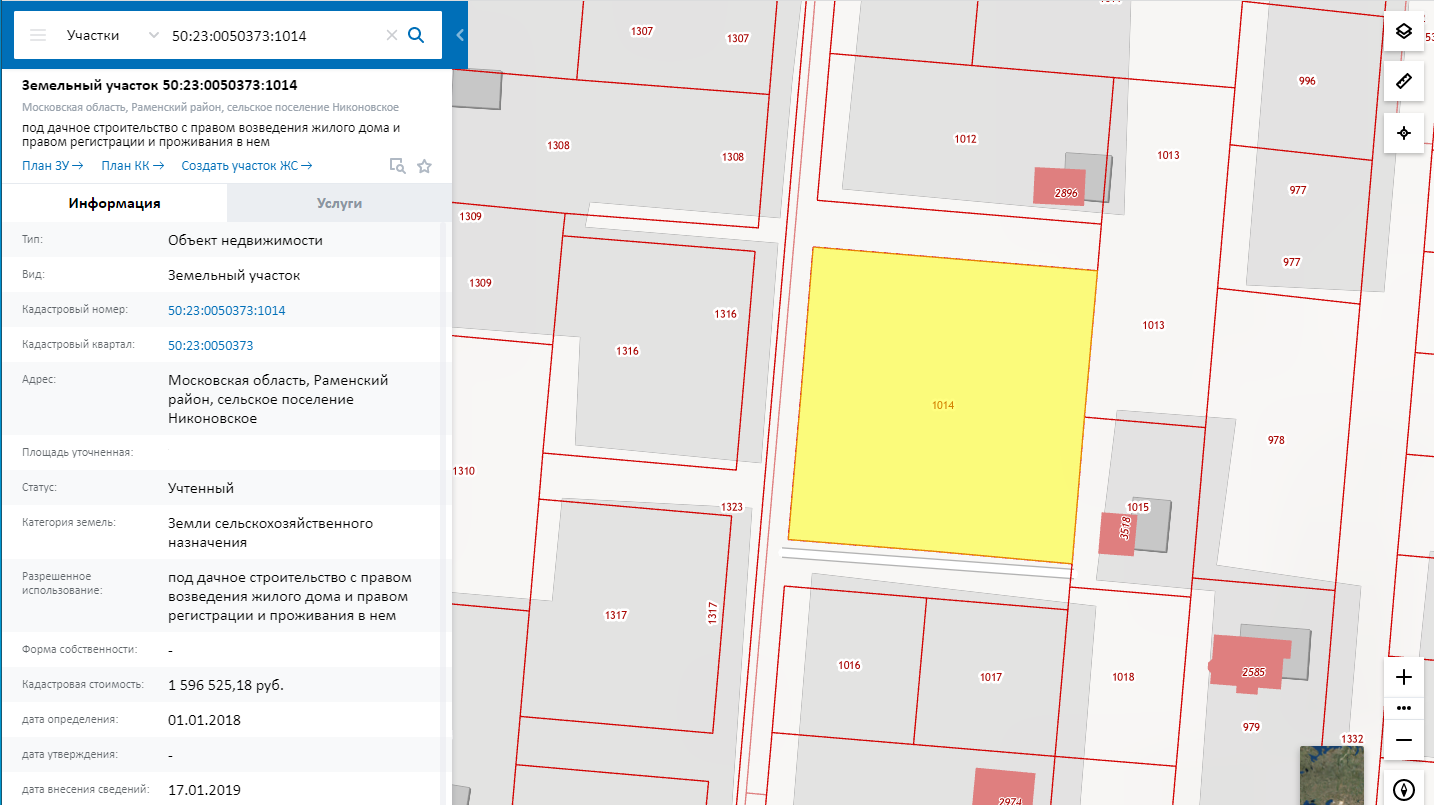1434x805 pixels.
Task: Click the find-on-map icon beside star
Action: coord(397,166)
